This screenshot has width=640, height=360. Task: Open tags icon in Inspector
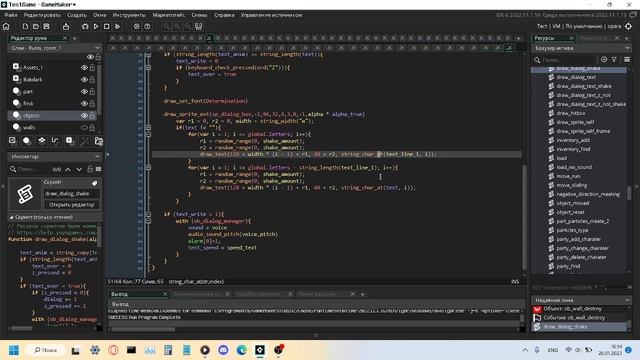click(95, 183)
